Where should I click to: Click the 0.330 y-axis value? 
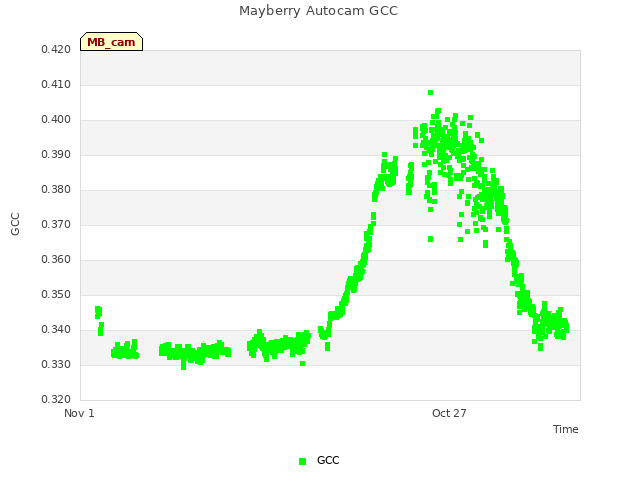pos(56,364)
